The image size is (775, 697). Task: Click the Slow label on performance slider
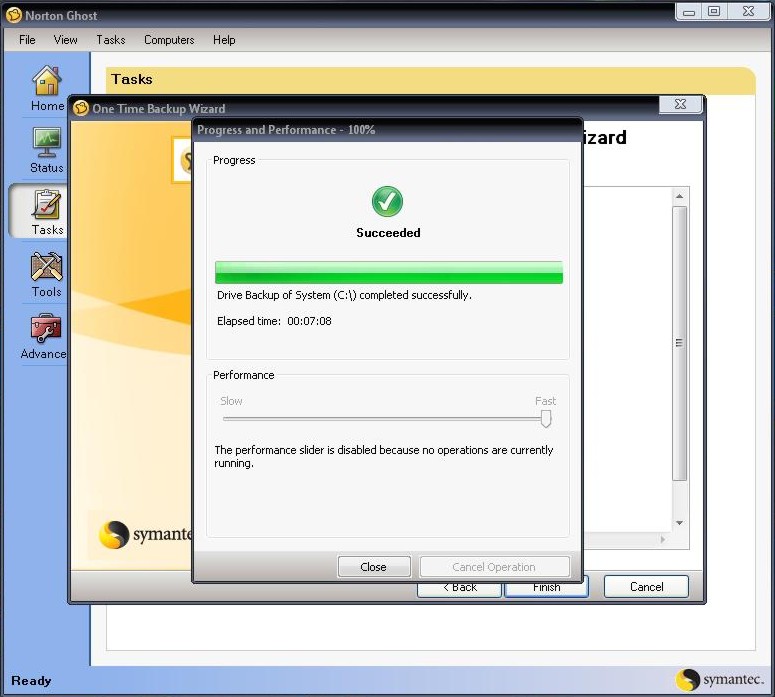pos(231,401)
